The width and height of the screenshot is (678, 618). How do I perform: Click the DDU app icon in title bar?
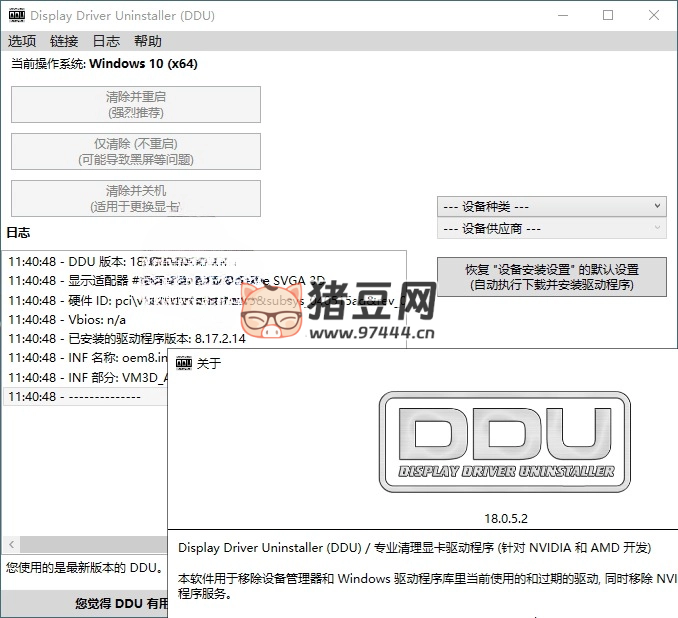tap(16, 16)
